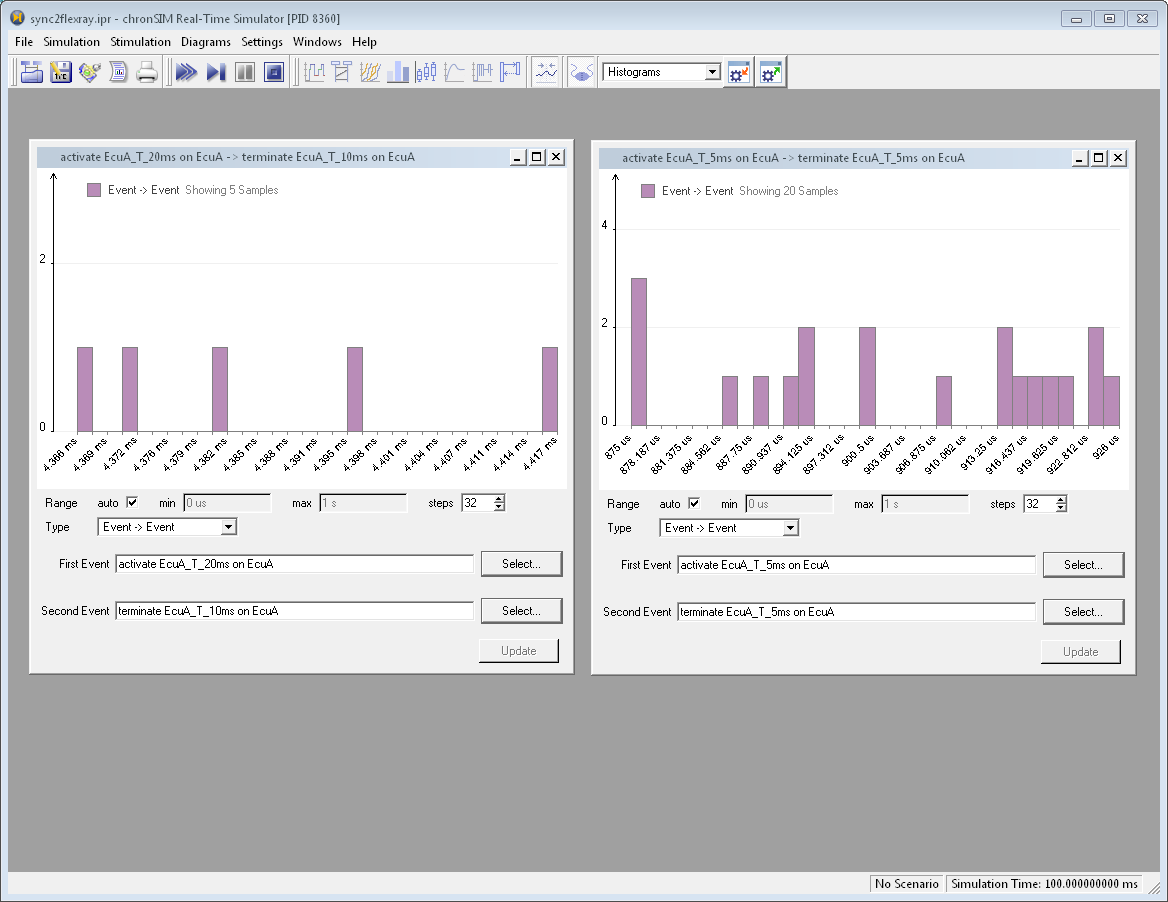The height and width of the screenshot is (902, 1168).
Task: Click the Simulation Time status text
Action: click(x=1044, y=883)
